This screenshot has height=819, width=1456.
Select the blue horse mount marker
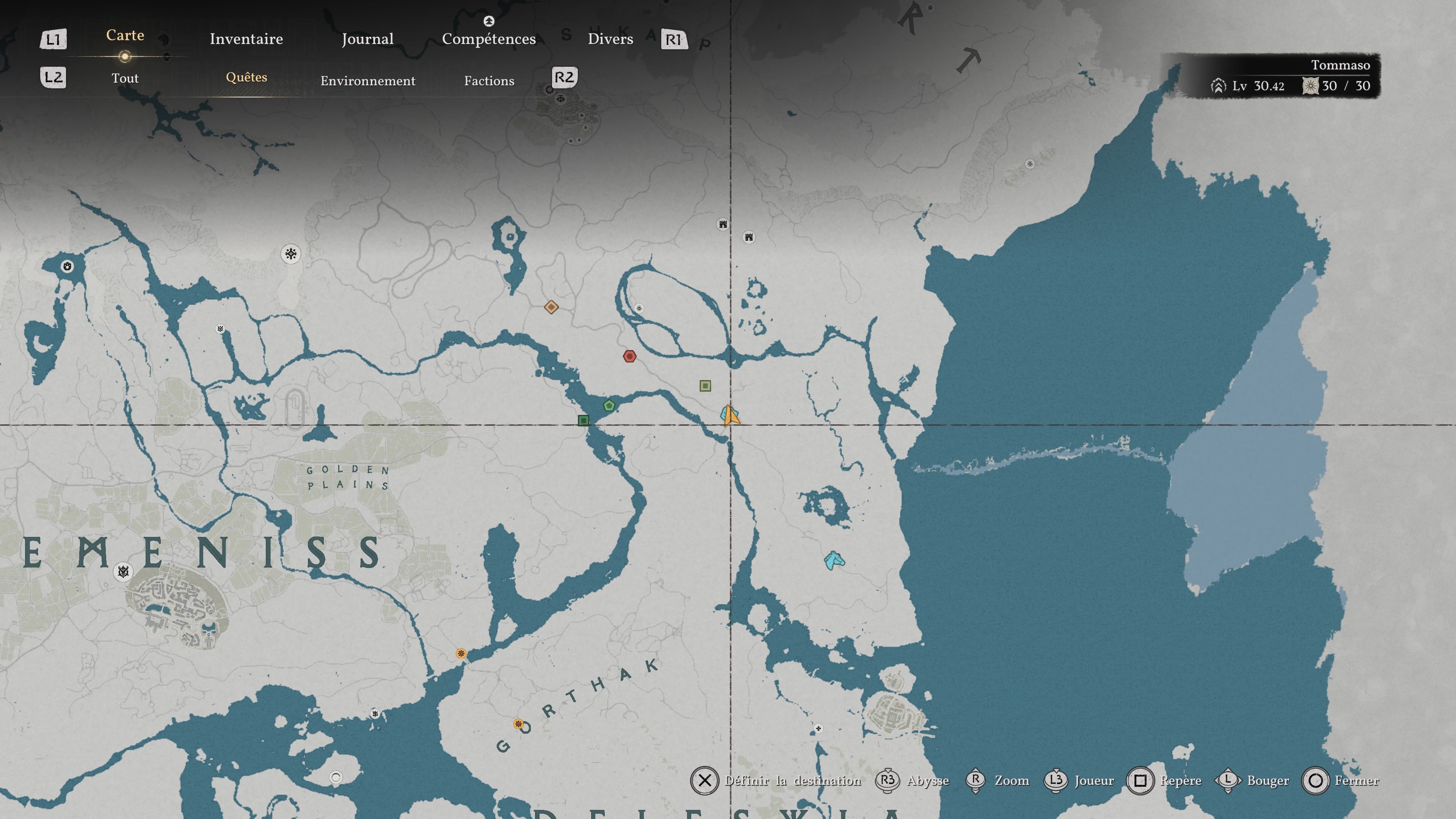[834, 560]
